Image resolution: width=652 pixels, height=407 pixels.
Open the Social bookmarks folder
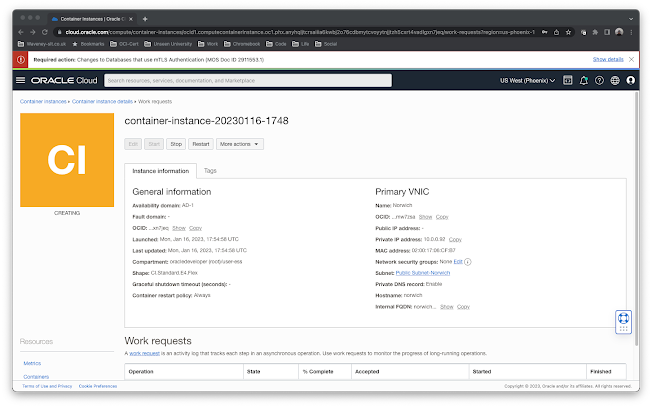click(x=326, y=44)
